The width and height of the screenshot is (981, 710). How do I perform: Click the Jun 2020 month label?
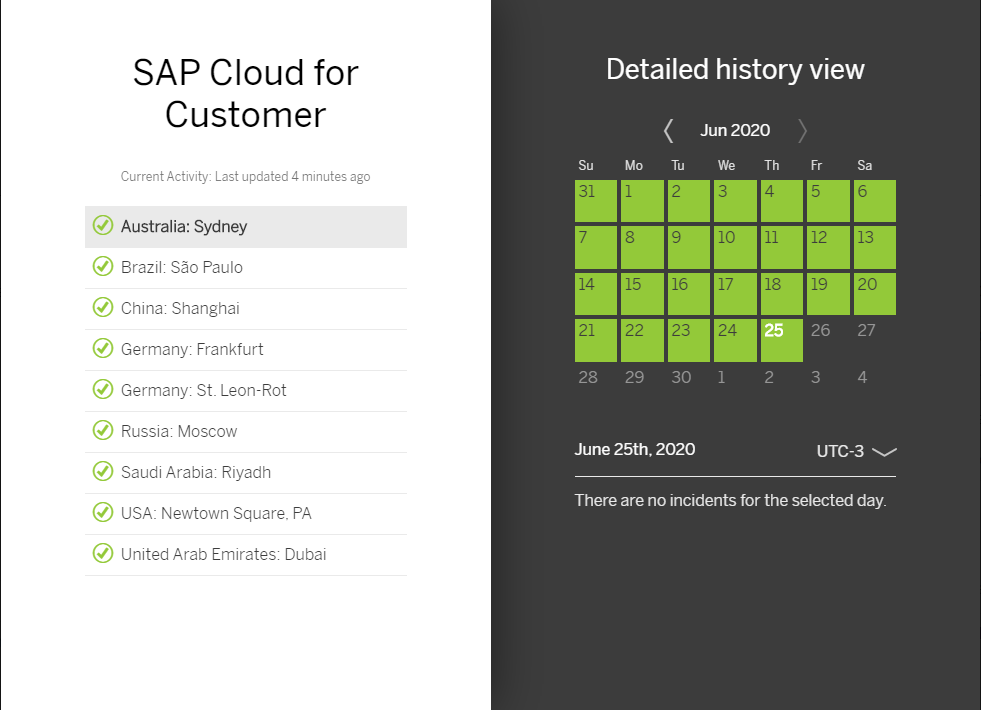[735, 130]
